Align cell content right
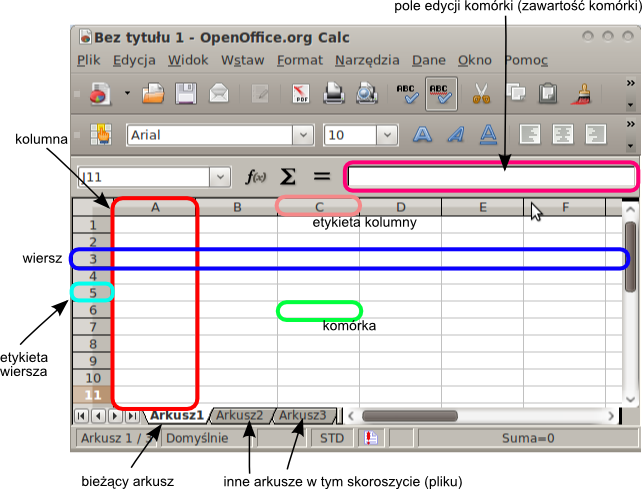Image resolution: width=642 pixels, height=489 pixels. (595, 134)
